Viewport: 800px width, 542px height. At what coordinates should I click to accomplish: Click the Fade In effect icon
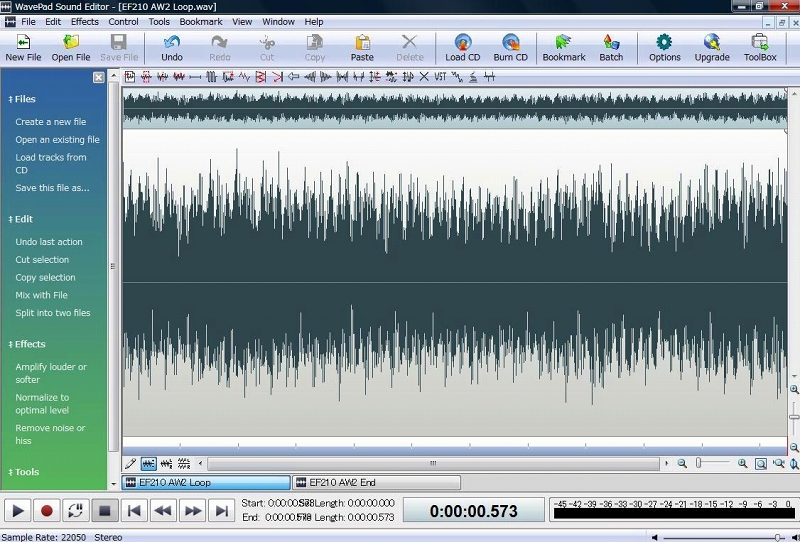pos(310,77)
